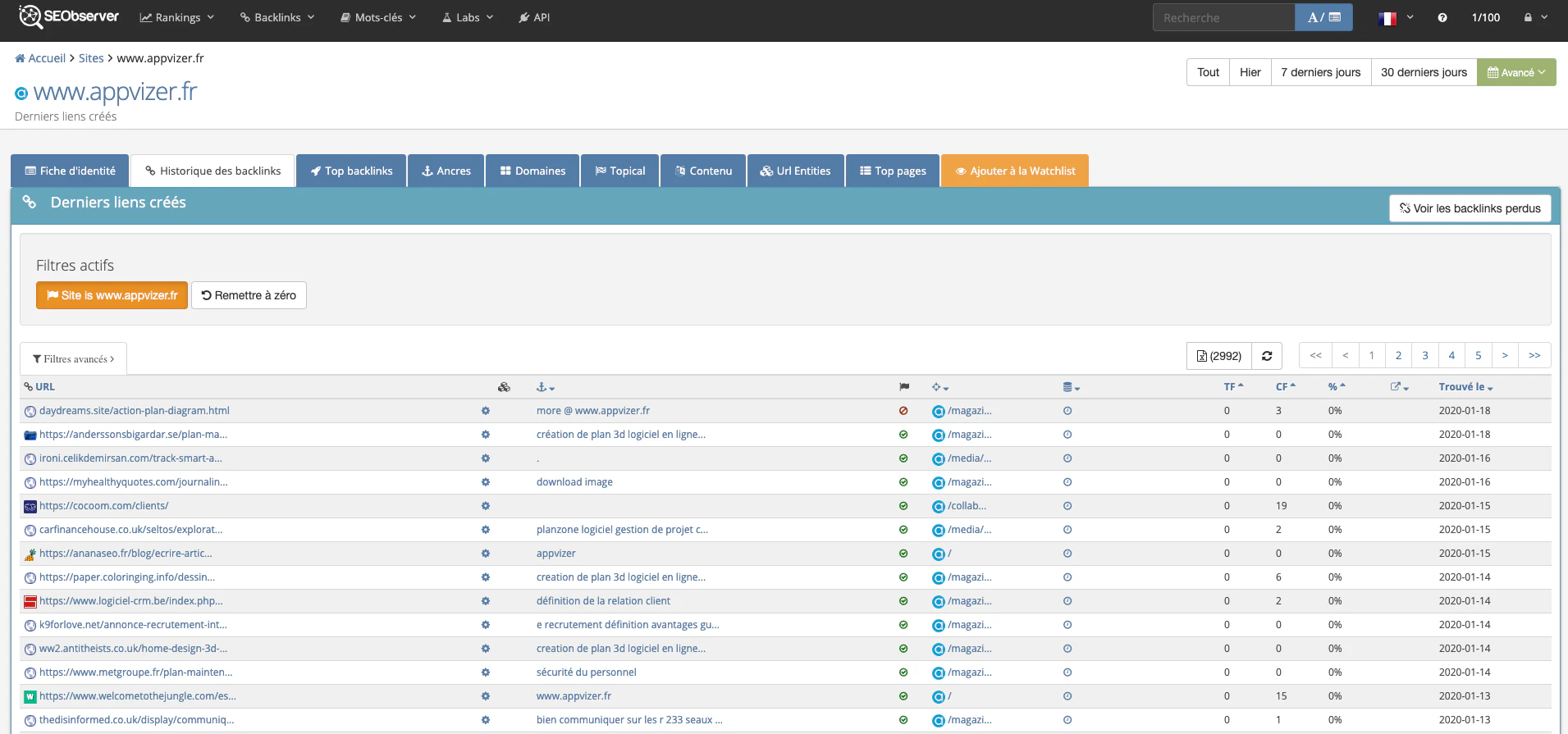The image size is (1568, 734).
Task: Click the clock icon in the daydreams.site row
Action: (1067, 411)
